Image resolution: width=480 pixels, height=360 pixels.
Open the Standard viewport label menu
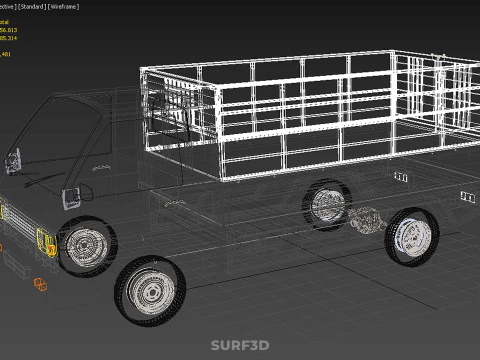coord(32,7)
